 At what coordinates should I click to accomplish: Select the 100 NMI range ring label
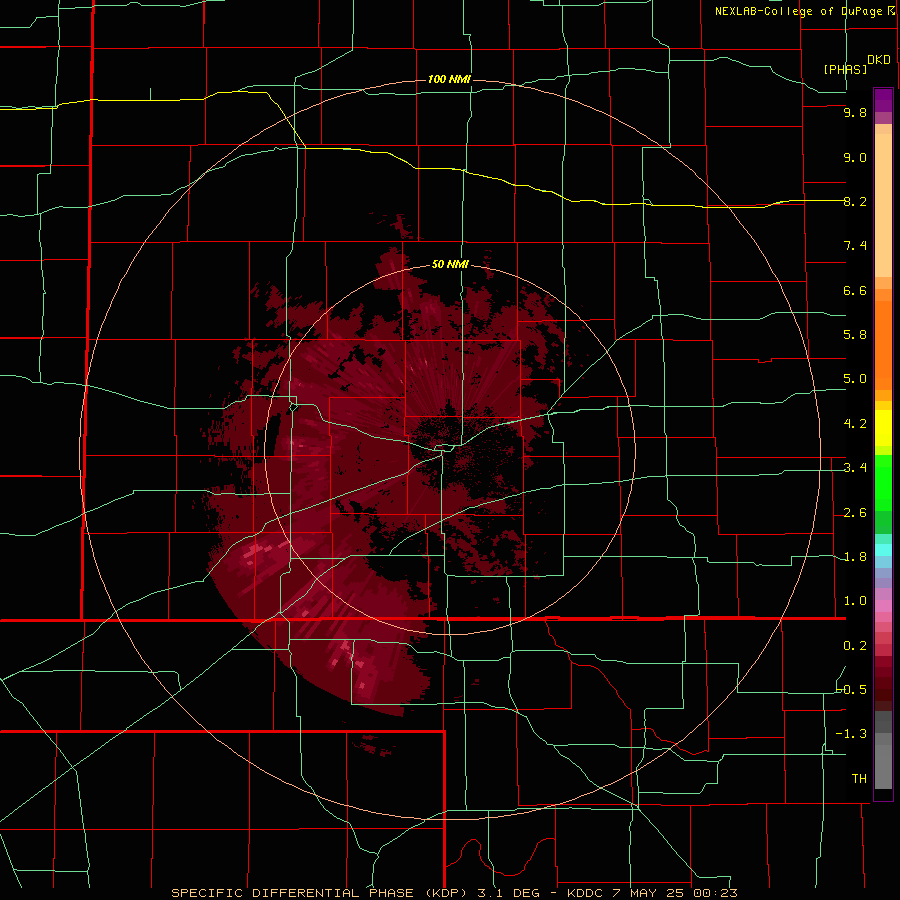pyautogui.click(x=449, y=79)
